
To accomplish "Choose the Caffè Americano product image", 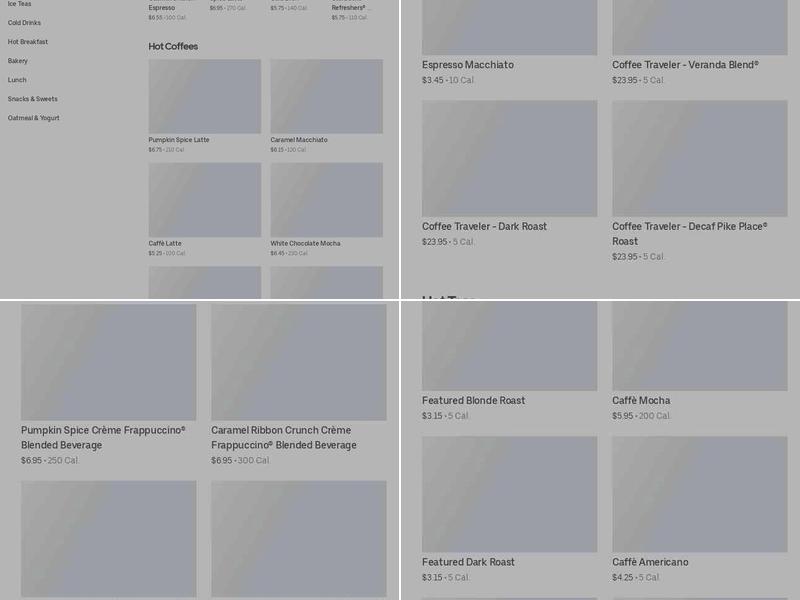I will (699, 494).
